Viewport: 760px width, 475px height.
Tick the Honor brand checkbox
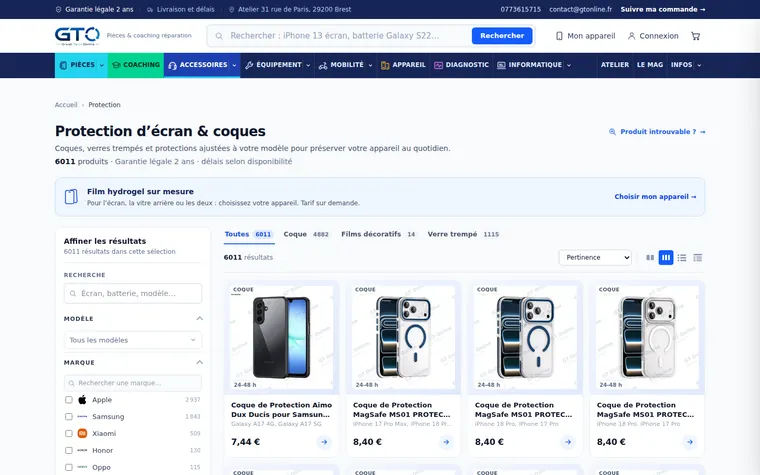pyautogui.click(x=69, y=450)
